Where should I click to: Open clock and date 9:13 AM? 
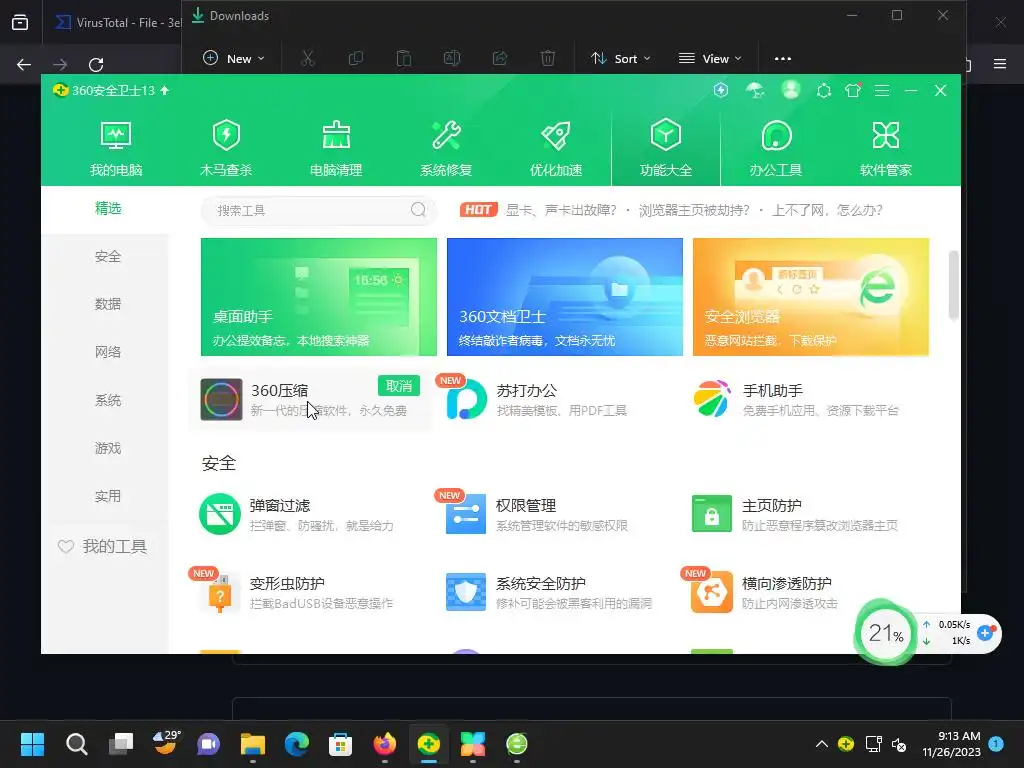(x=952, y=744)
